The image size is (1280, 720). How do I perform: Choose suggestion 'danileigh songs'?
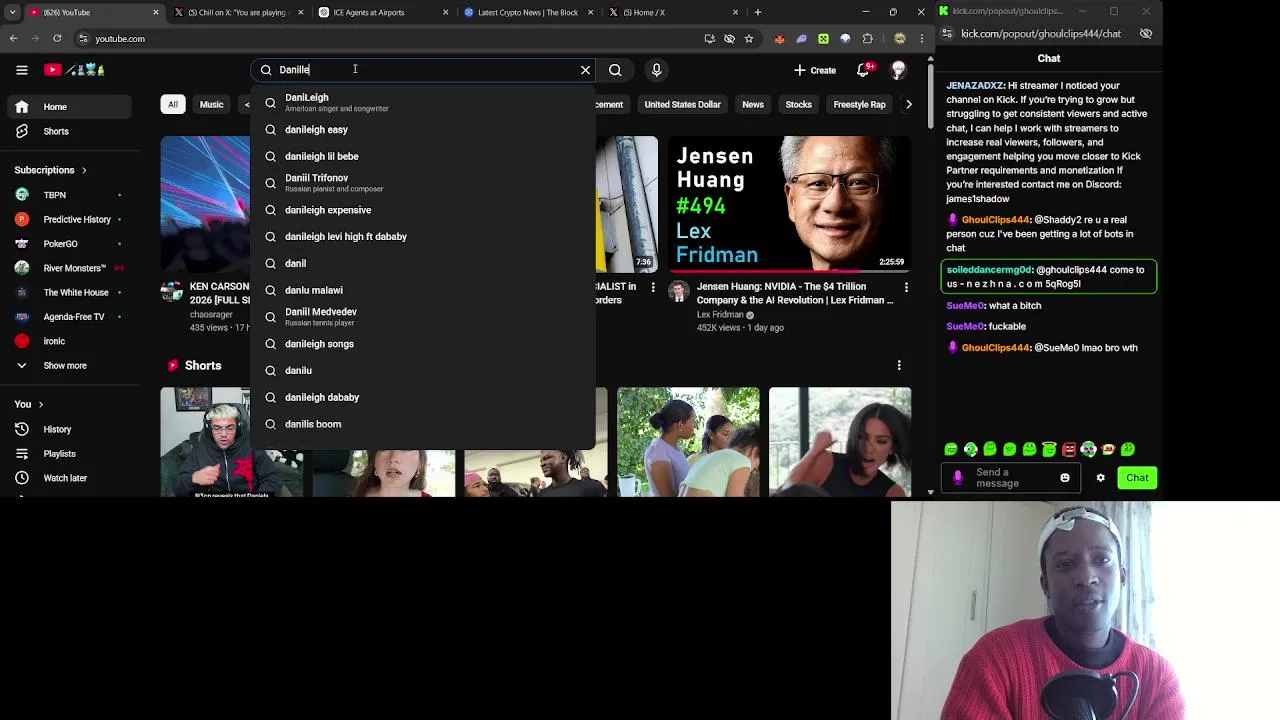(x=423, y=344)
